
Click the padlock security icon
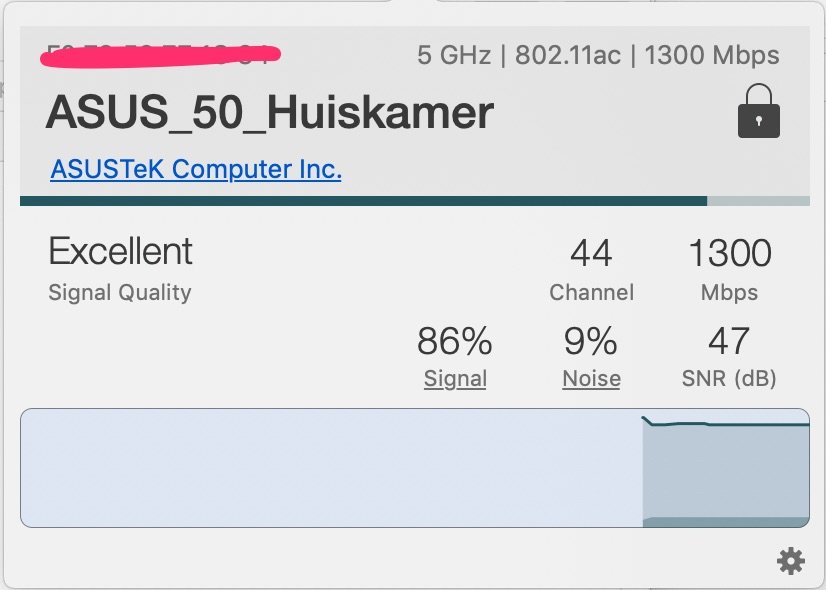point(759,111)
